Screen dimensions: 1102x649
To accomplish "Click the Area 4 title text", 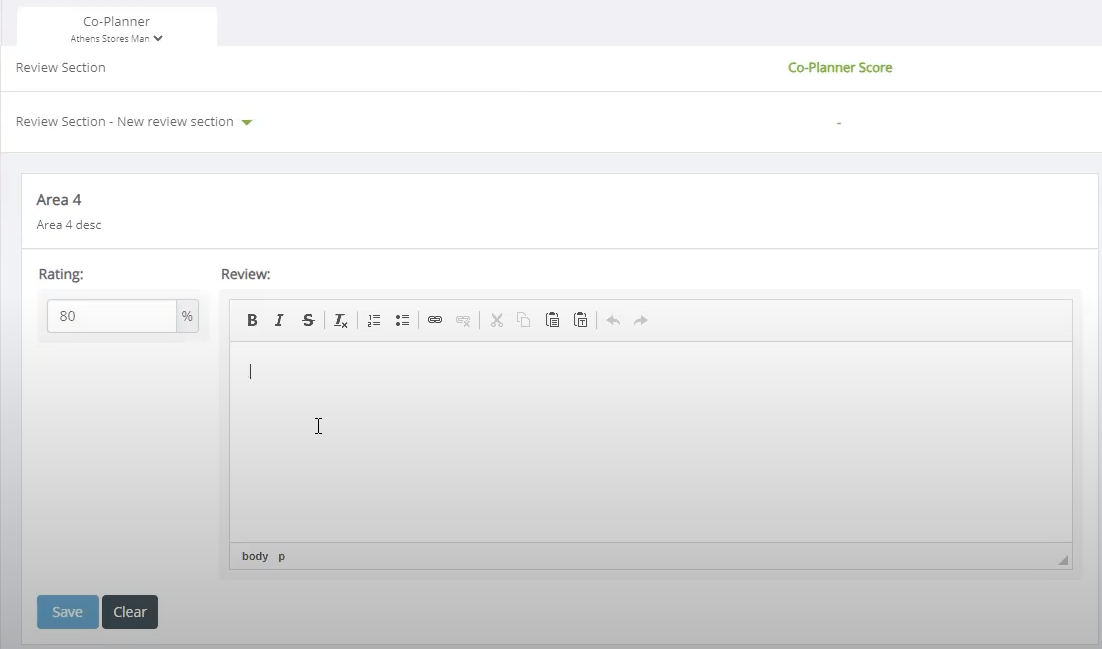I will [59, 200].
